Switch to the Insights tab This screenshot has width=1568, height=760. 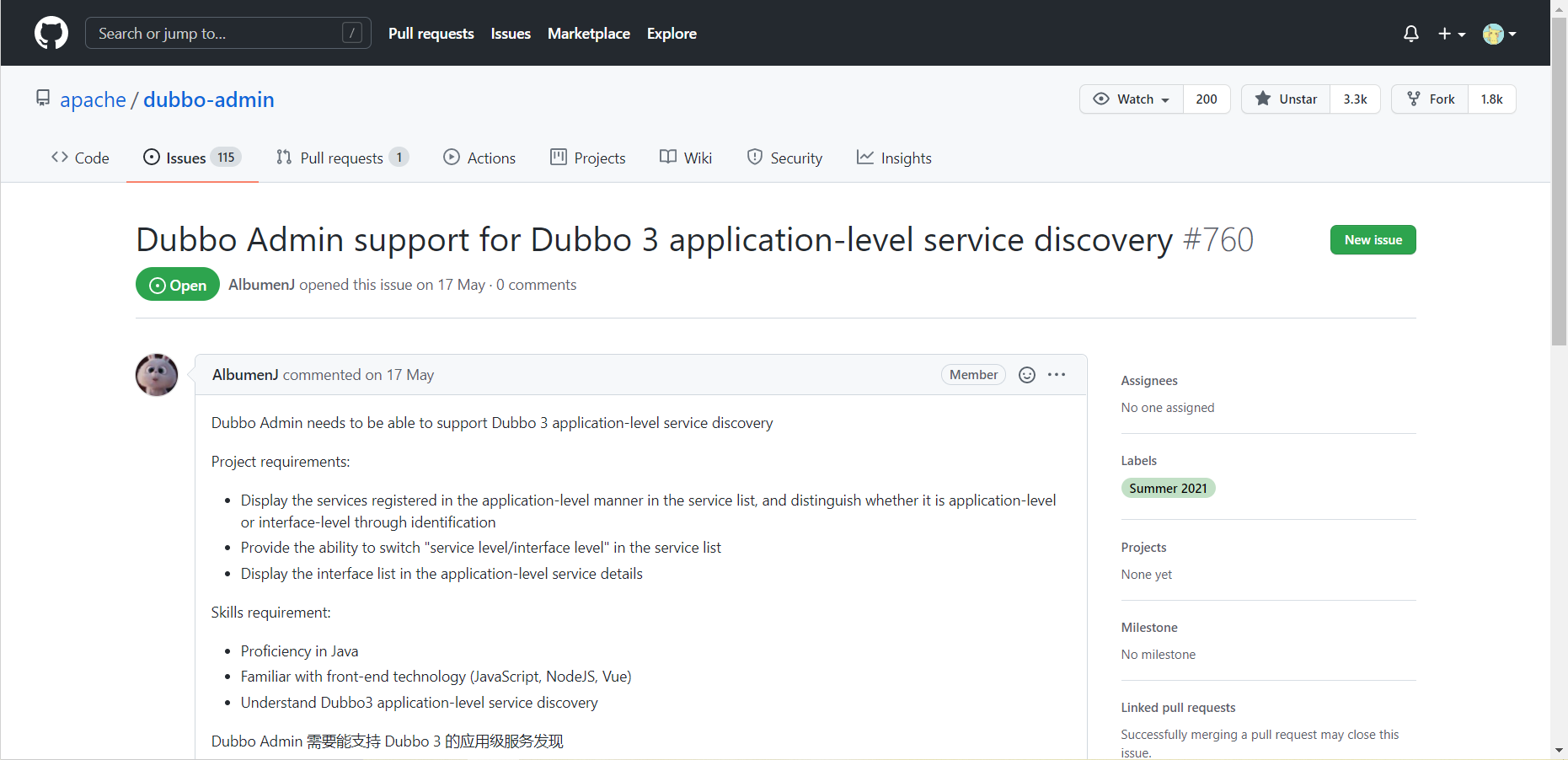[x=894, y=158]
